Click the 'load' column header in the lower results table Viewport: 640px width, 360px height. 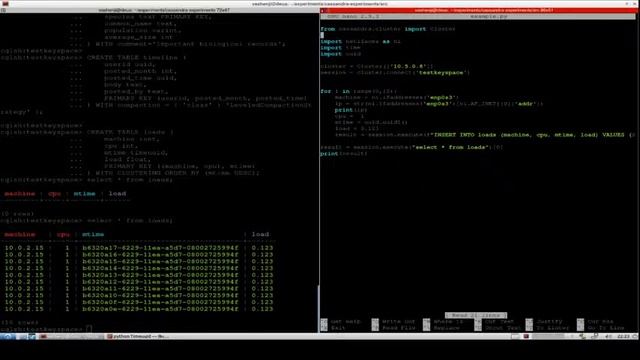coord(260,234)
